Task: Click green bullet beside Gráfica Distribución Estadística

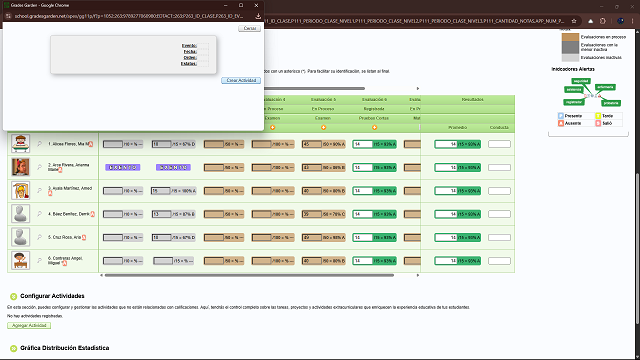Action: (x=13, y=348)
